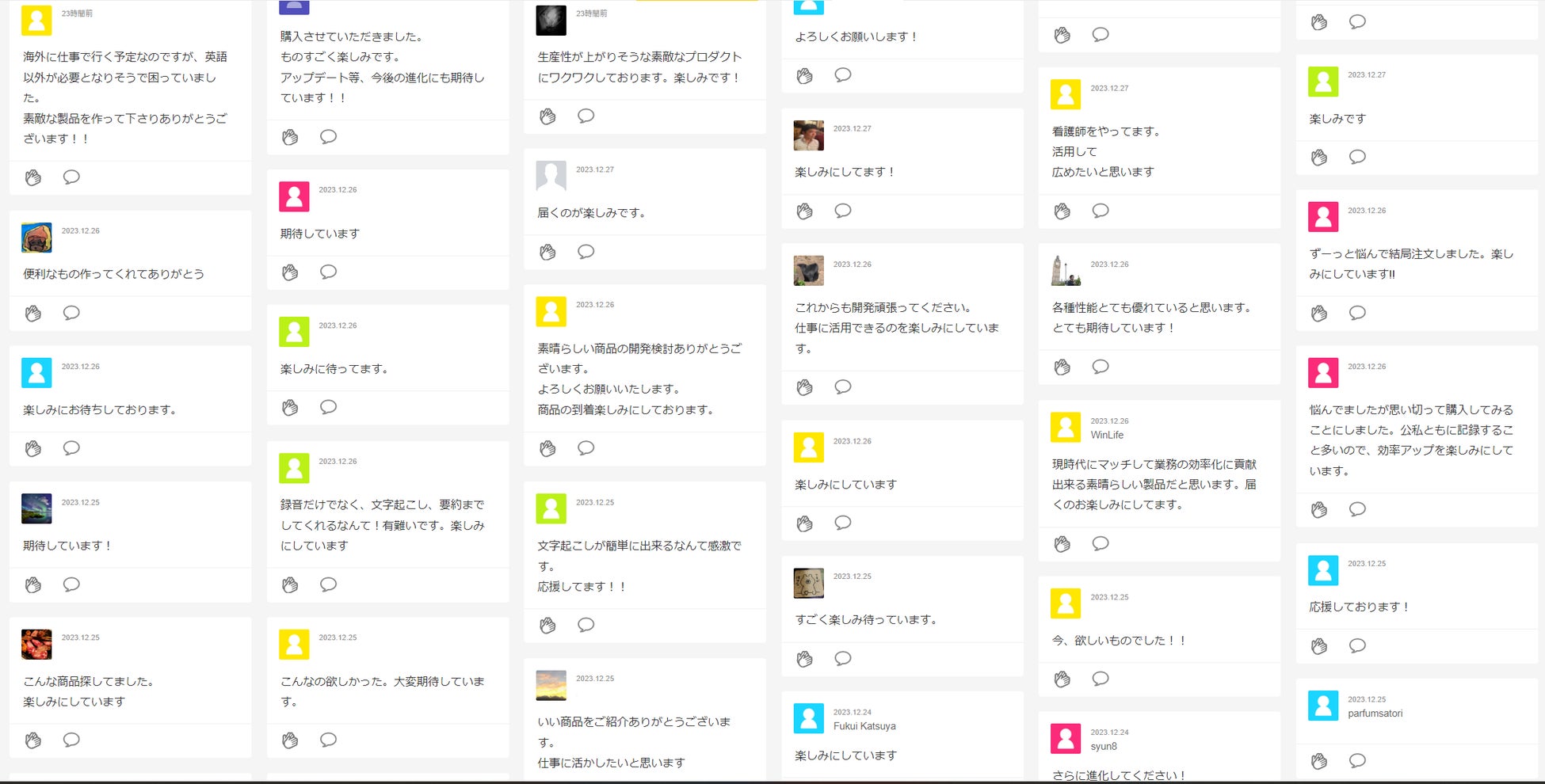Reply to WinLife's comment

[1101, 543]
